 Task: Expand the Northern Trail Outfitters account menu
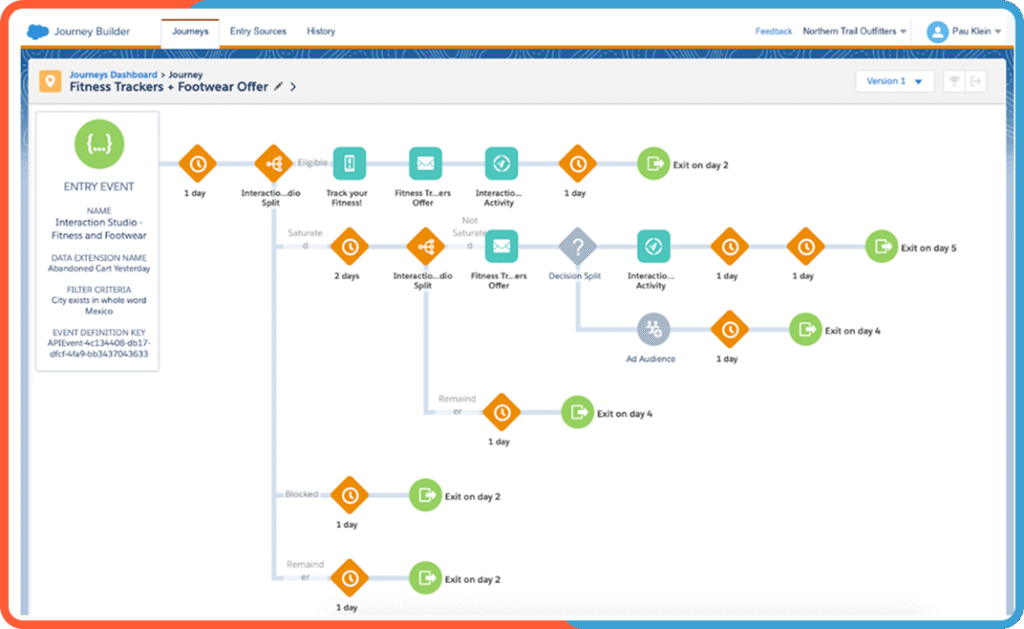point(855,32)
